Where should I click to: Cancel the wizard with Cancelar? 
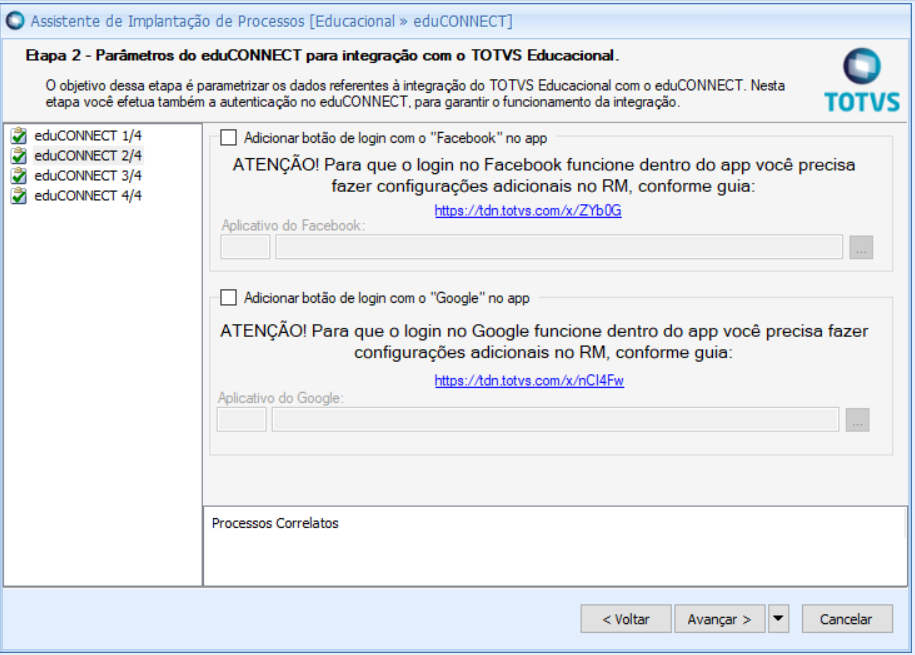point(847,619)
